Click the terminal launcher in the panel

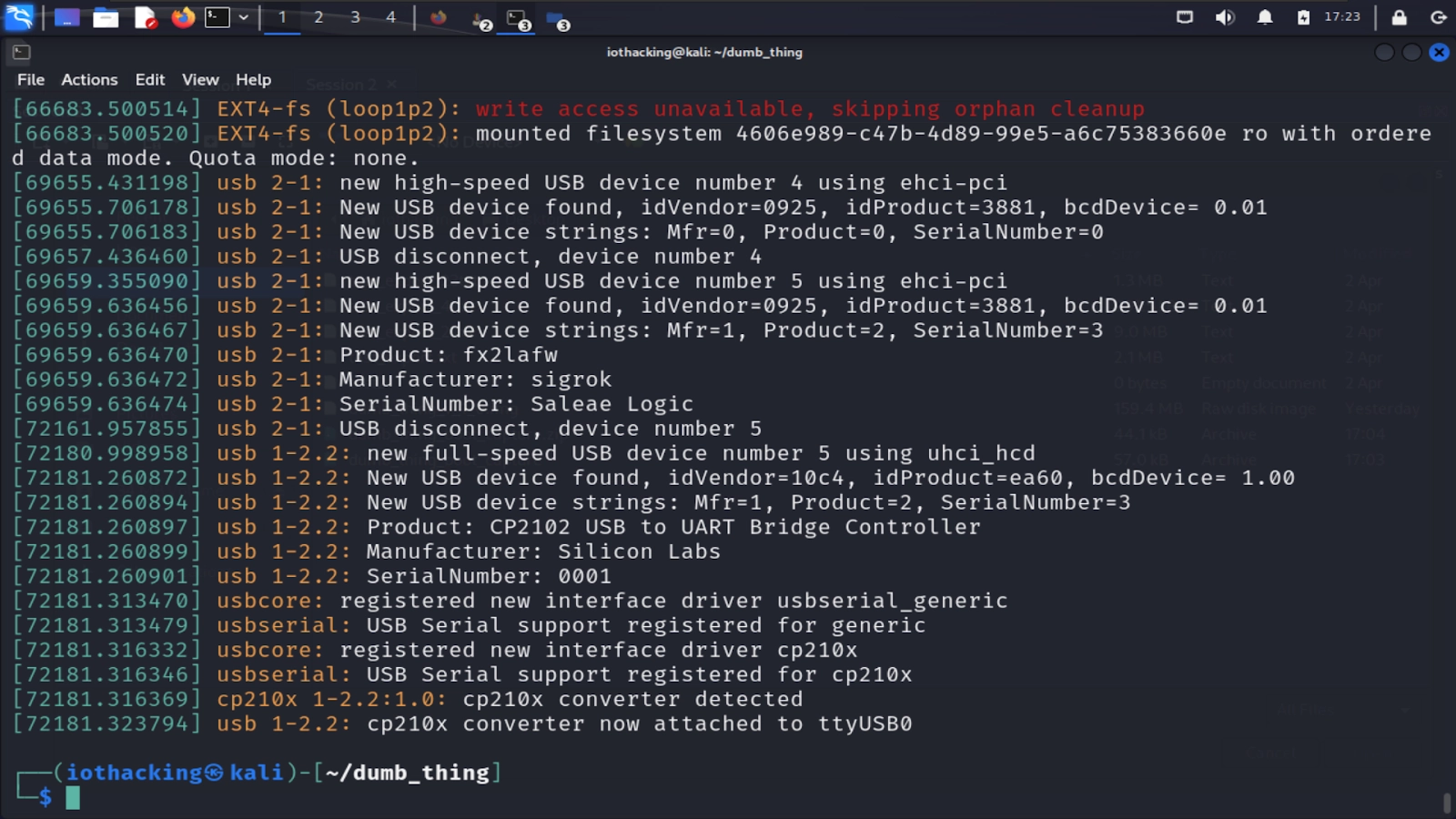(217, 17)
